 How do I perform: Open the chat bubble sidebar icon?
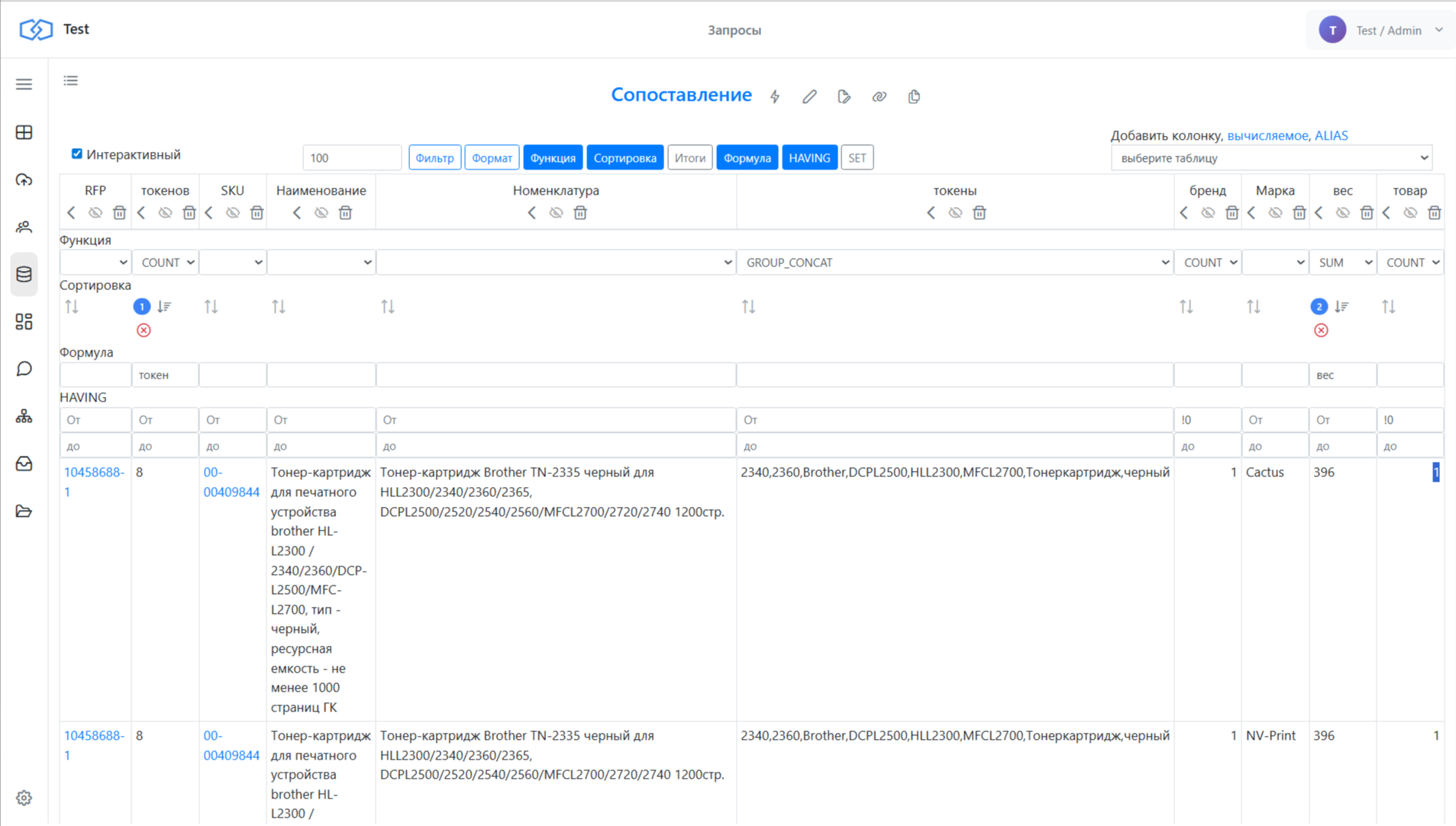tap(24, 369)
